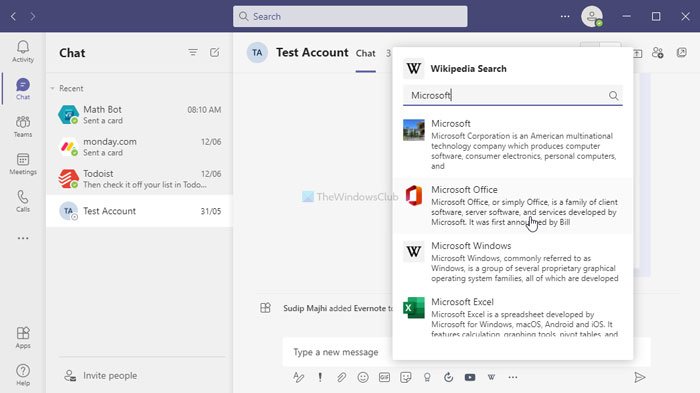Set delivery options exclamation icon
The width and height of the screenshot is (700, 393).
click(x=320, y=377)
